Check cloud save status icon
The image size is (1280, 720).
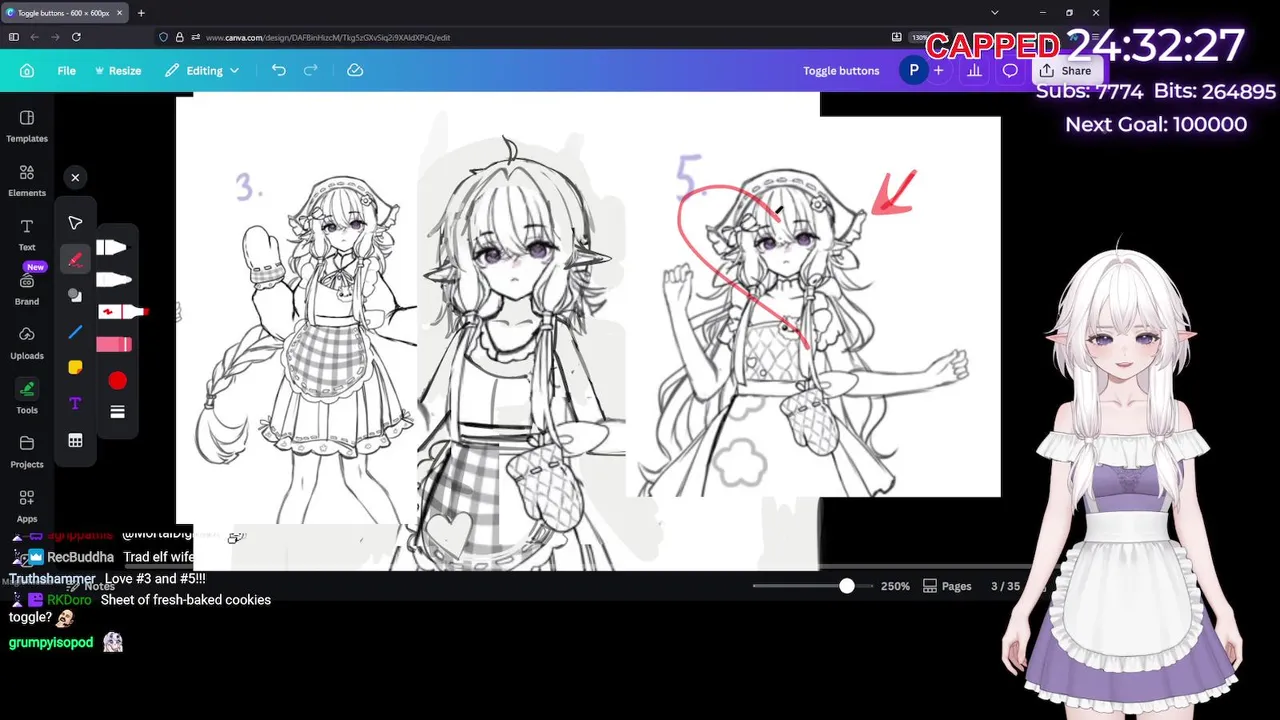pos(355,71)
